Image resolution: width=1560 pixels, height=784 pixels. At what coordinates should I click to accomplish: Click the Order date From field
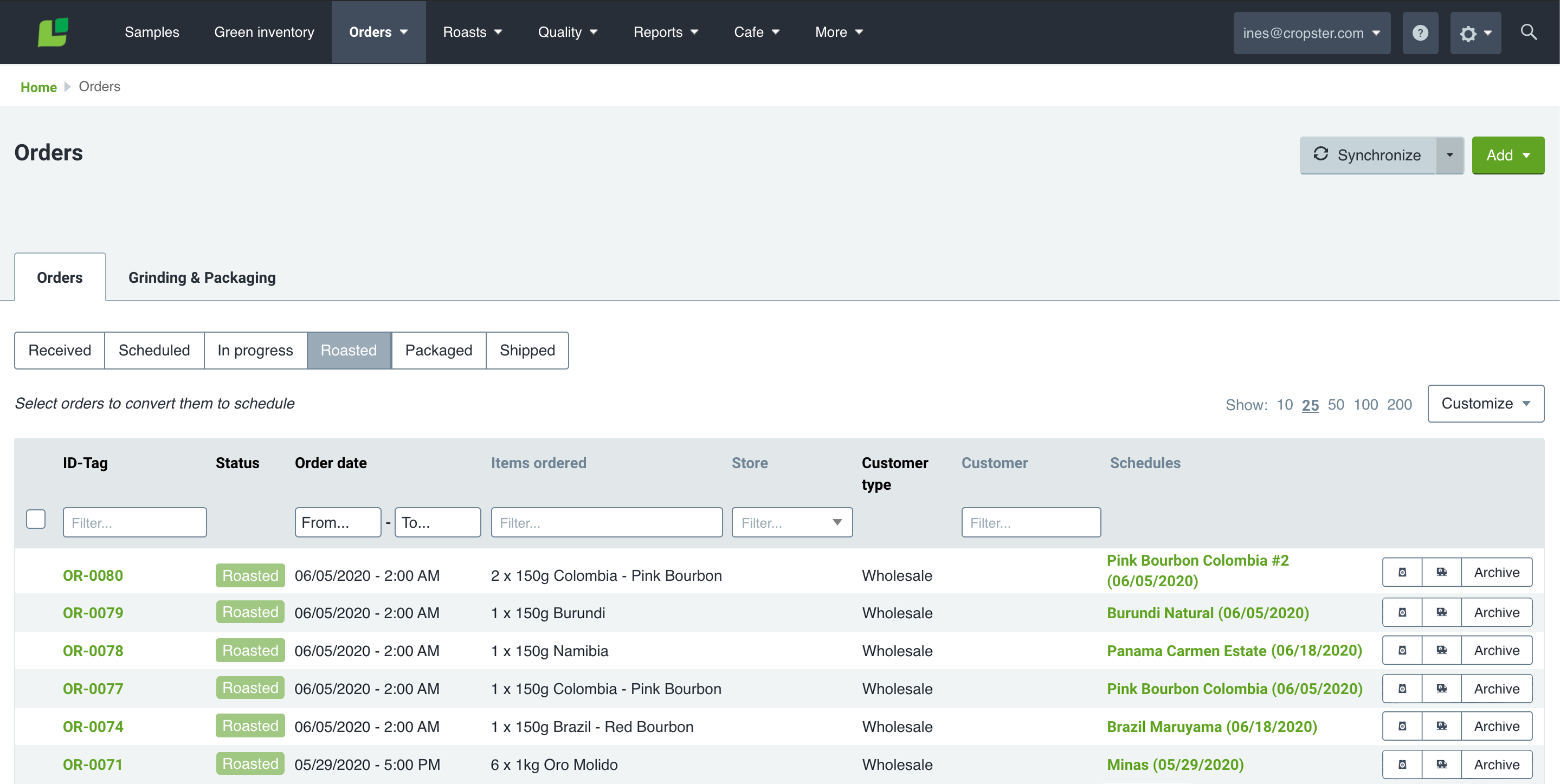[338, 522]
